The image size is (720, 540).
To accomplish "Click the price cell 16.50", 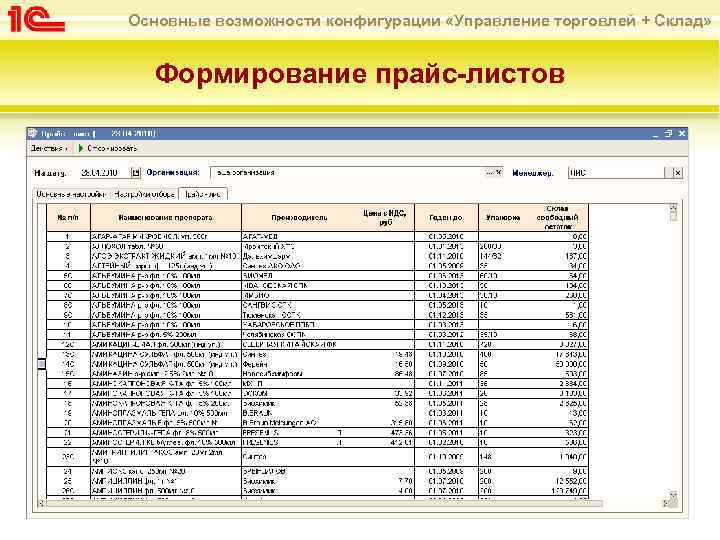I will [403, 364].
